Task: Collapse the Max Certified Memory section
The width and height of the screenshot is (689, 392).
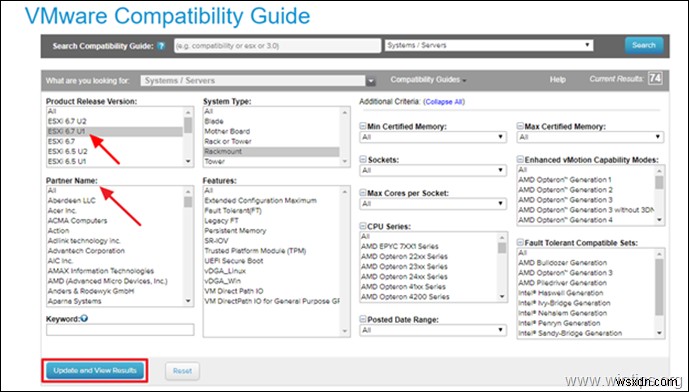Action: coord(520,127)
